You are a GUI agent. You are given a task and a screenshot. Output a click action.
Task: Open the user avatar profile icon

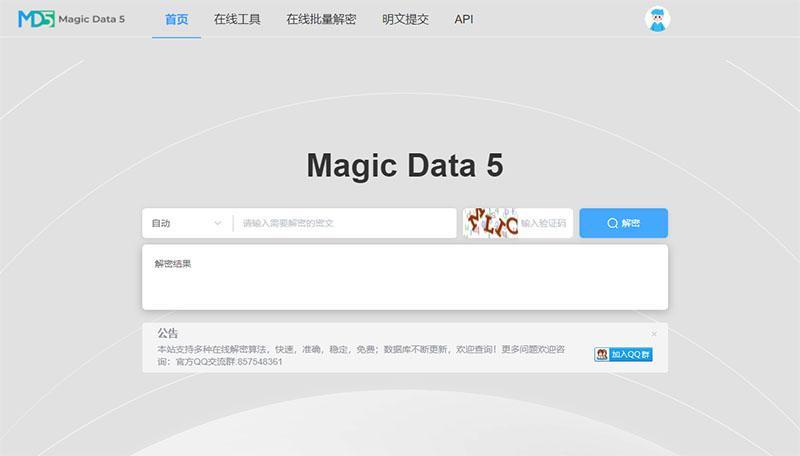tap(657, 19)
